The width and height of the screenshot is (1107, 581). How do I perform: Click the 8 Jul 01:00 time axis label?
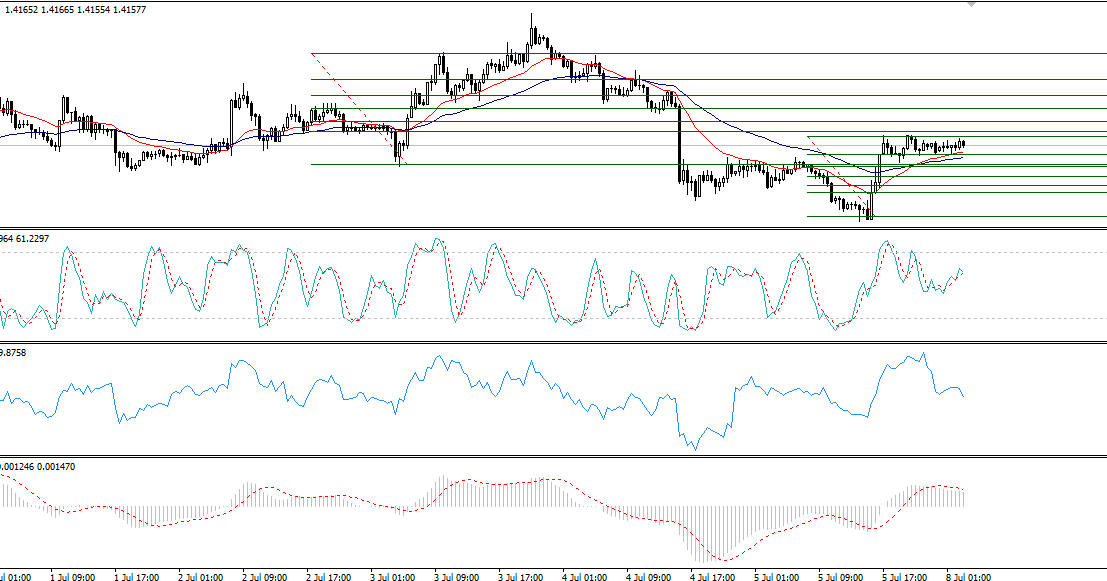pyautogui.click(x=969, y=577)
